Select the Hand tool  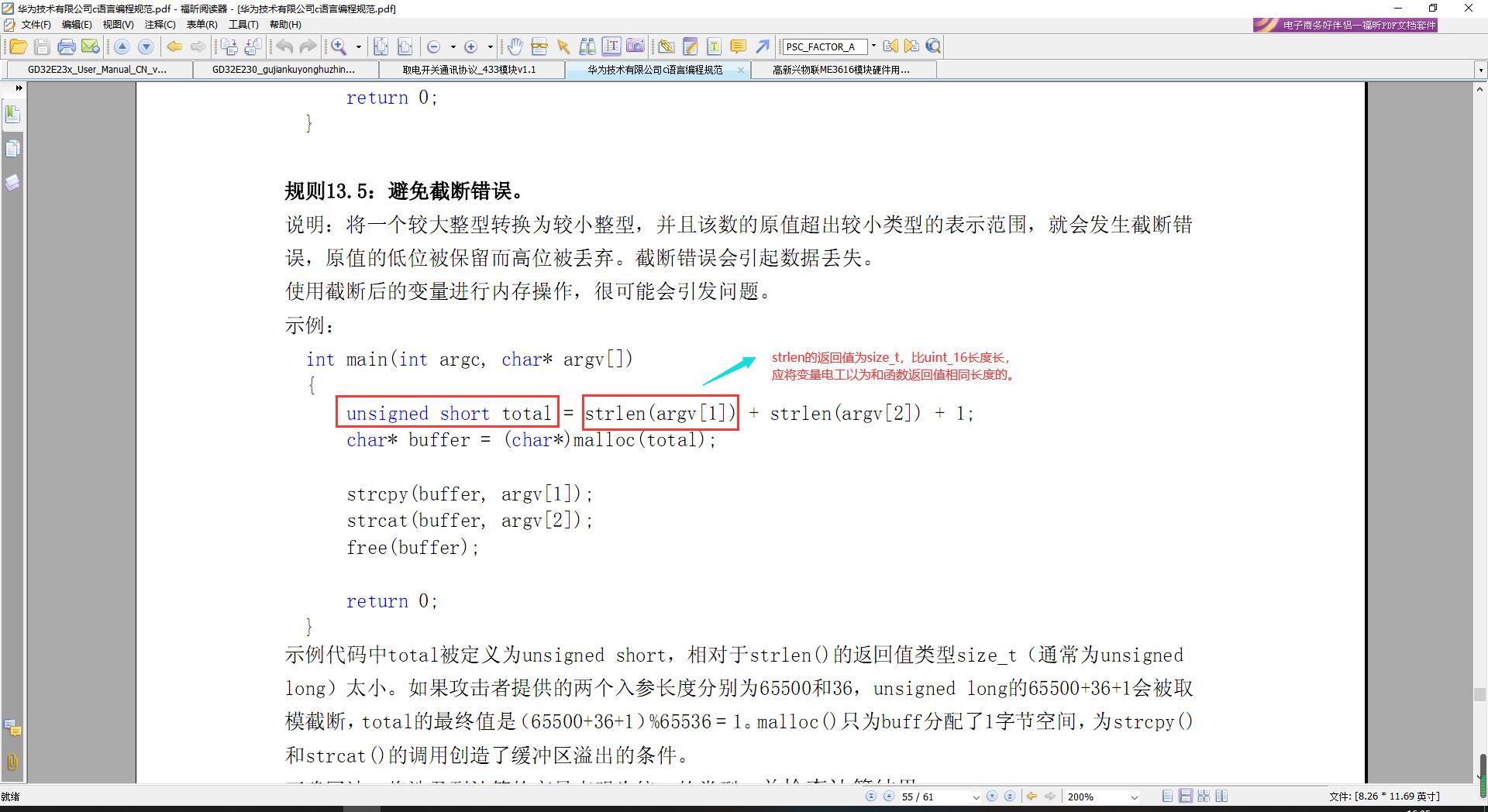[515, 46]
